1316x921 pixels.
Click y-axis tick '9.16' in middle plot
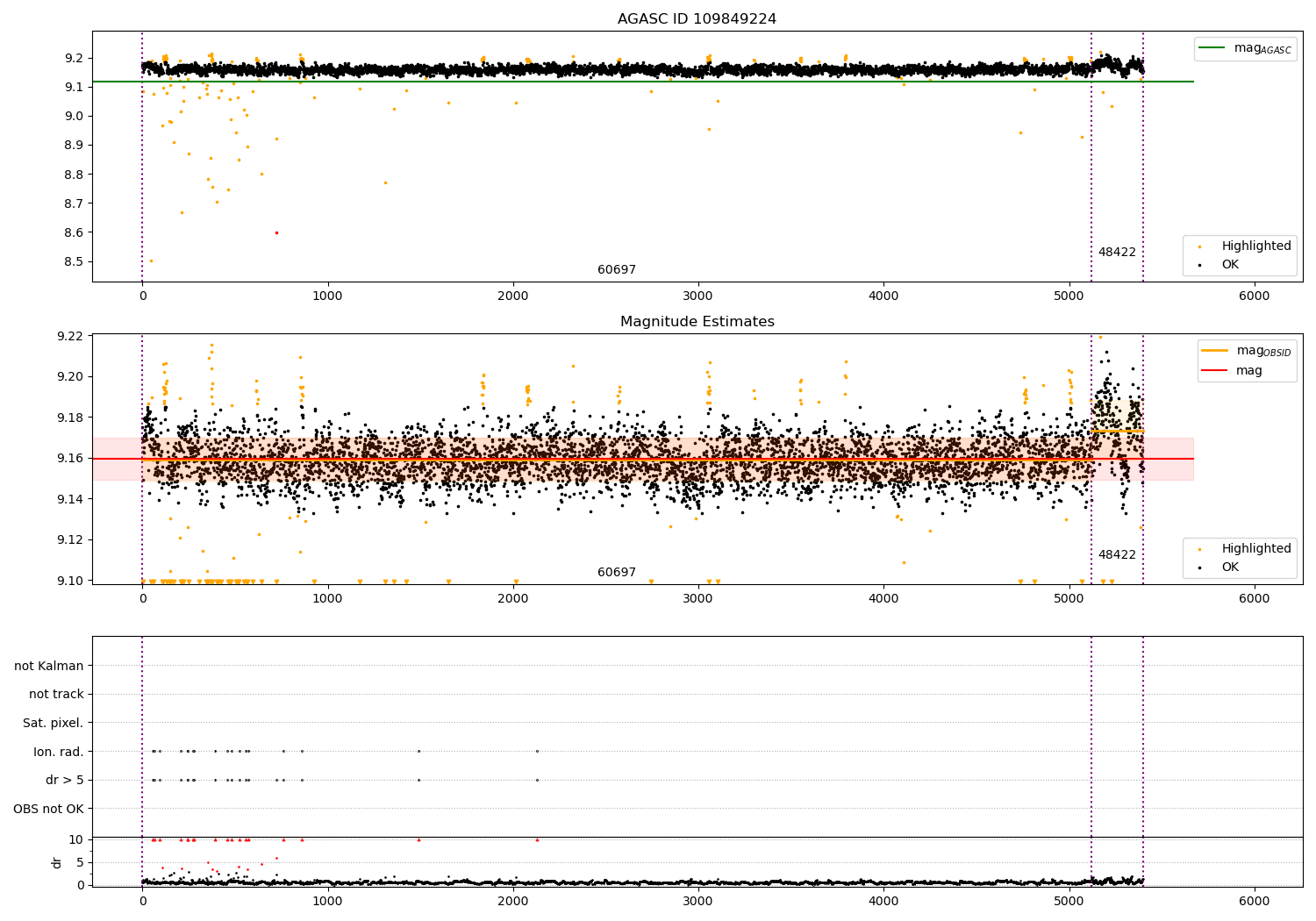tap(71, 458)
